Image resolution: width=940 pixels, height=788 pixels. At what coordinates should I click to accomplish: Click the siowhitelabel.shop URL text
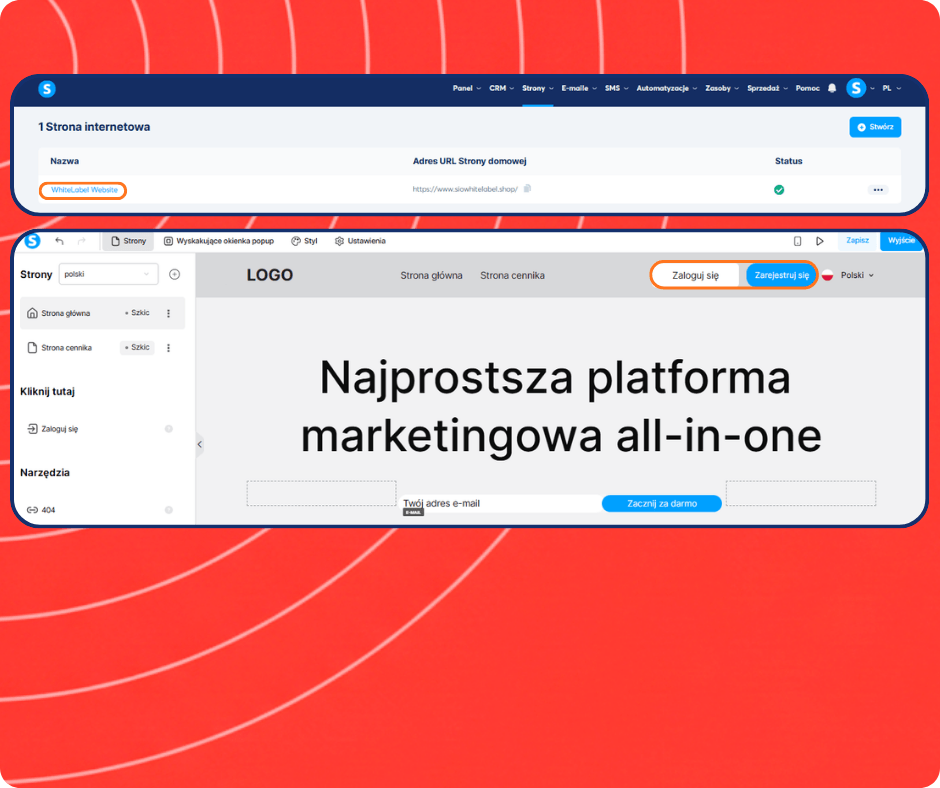tap(465, 189)
